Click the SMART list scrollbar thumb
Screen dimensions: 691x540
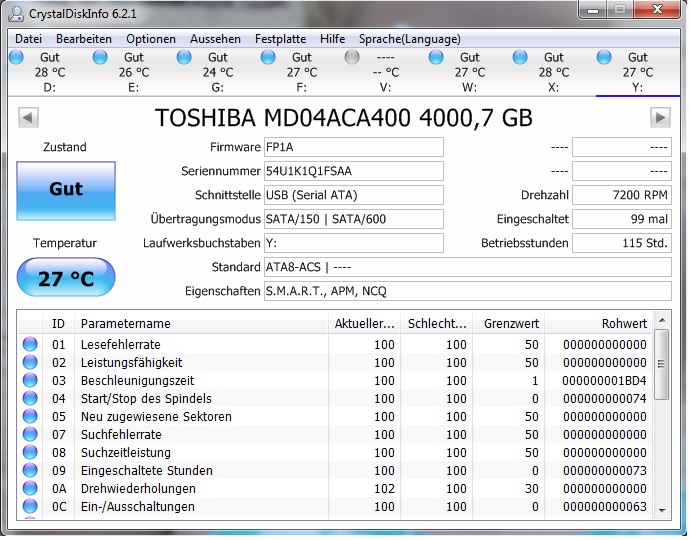tap(661, 365)
